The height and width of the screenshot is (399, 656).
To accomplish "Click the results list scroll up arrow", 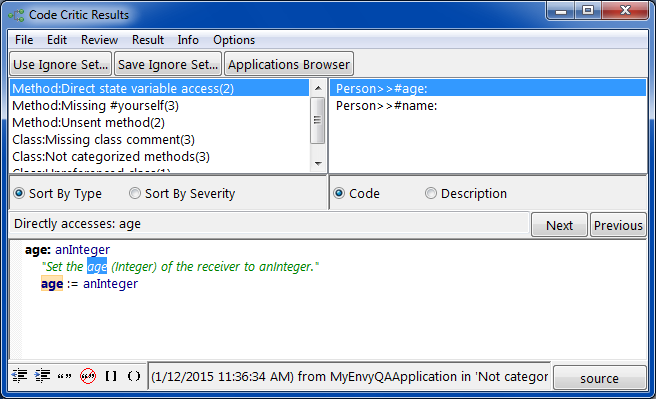I will pyautogui.click(x=318, y=88).
